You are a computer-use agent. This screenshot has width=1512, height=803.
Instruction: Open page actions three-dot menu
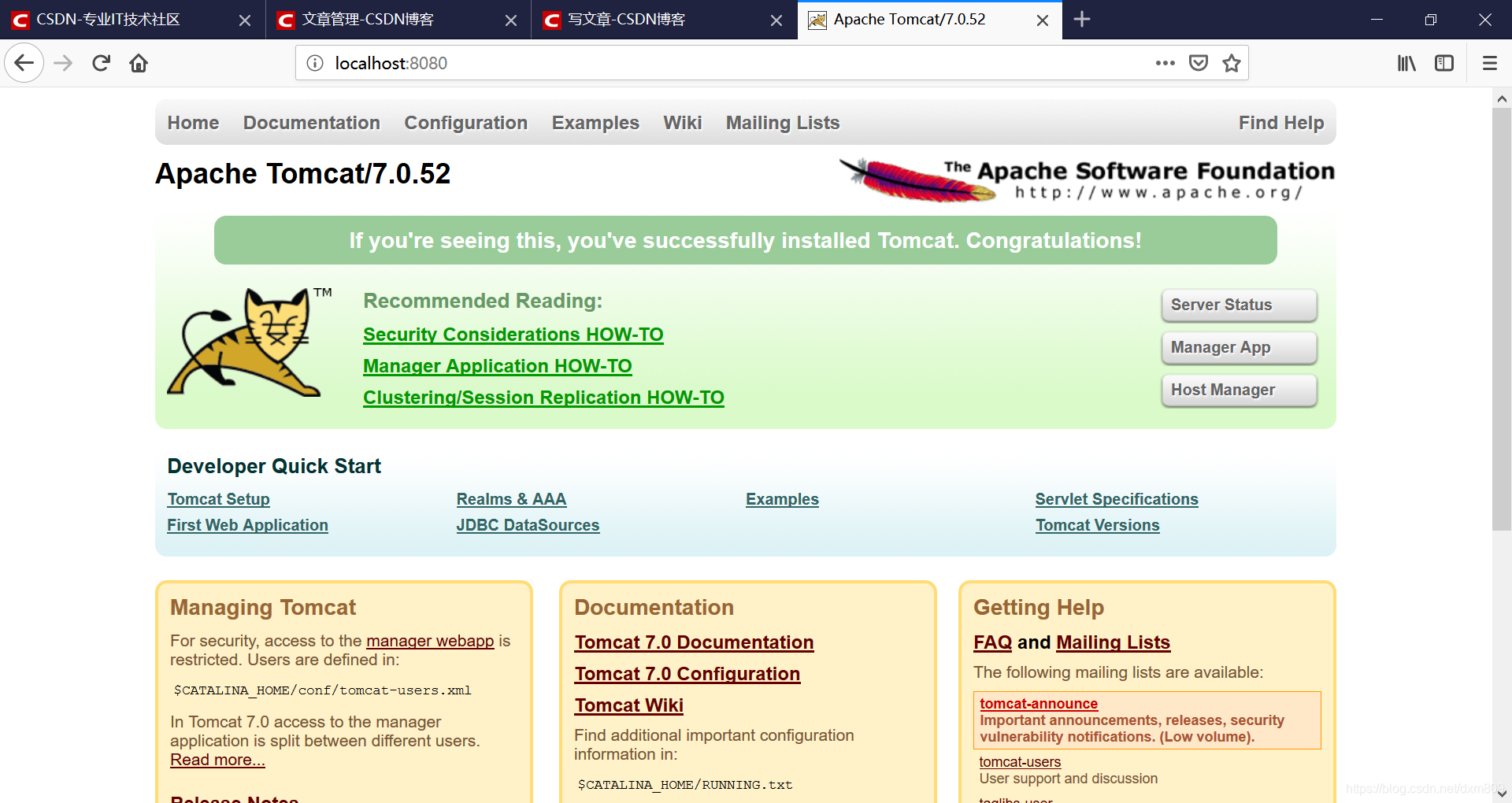tap(1165, 63)
